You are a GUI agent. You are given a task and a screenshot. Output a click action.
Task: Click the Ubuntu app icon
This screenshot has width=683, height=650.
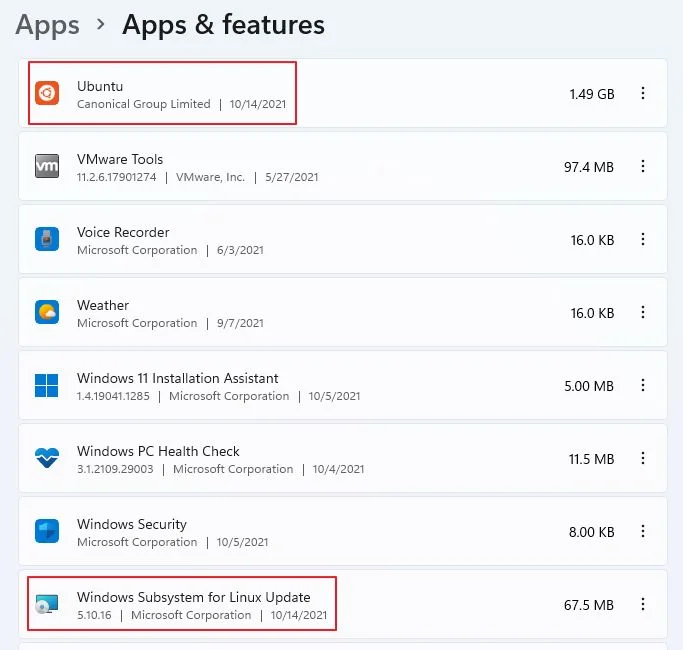pyautogui.click(x=47, y=93)
